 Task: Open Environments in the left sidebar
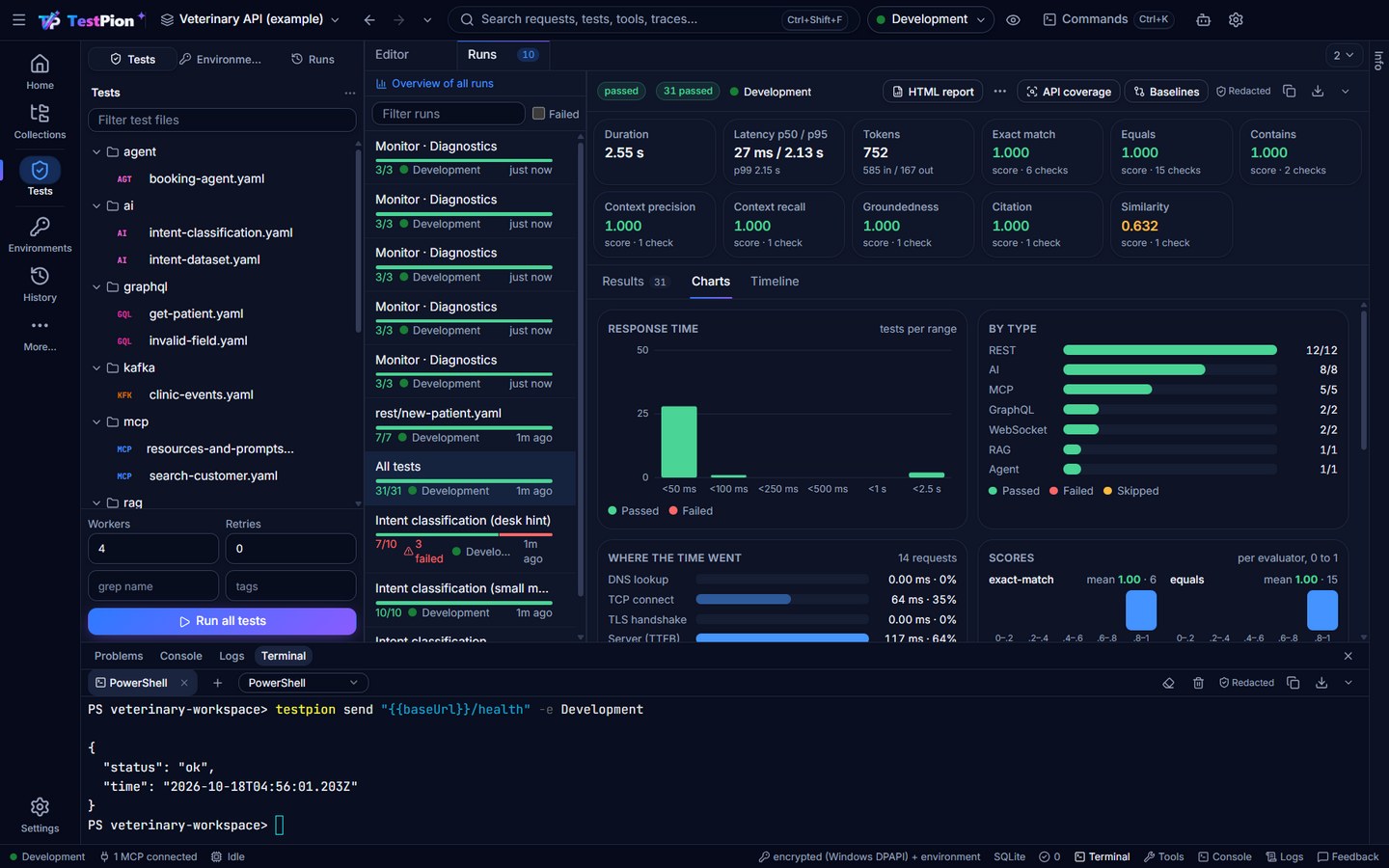[40, 234]
